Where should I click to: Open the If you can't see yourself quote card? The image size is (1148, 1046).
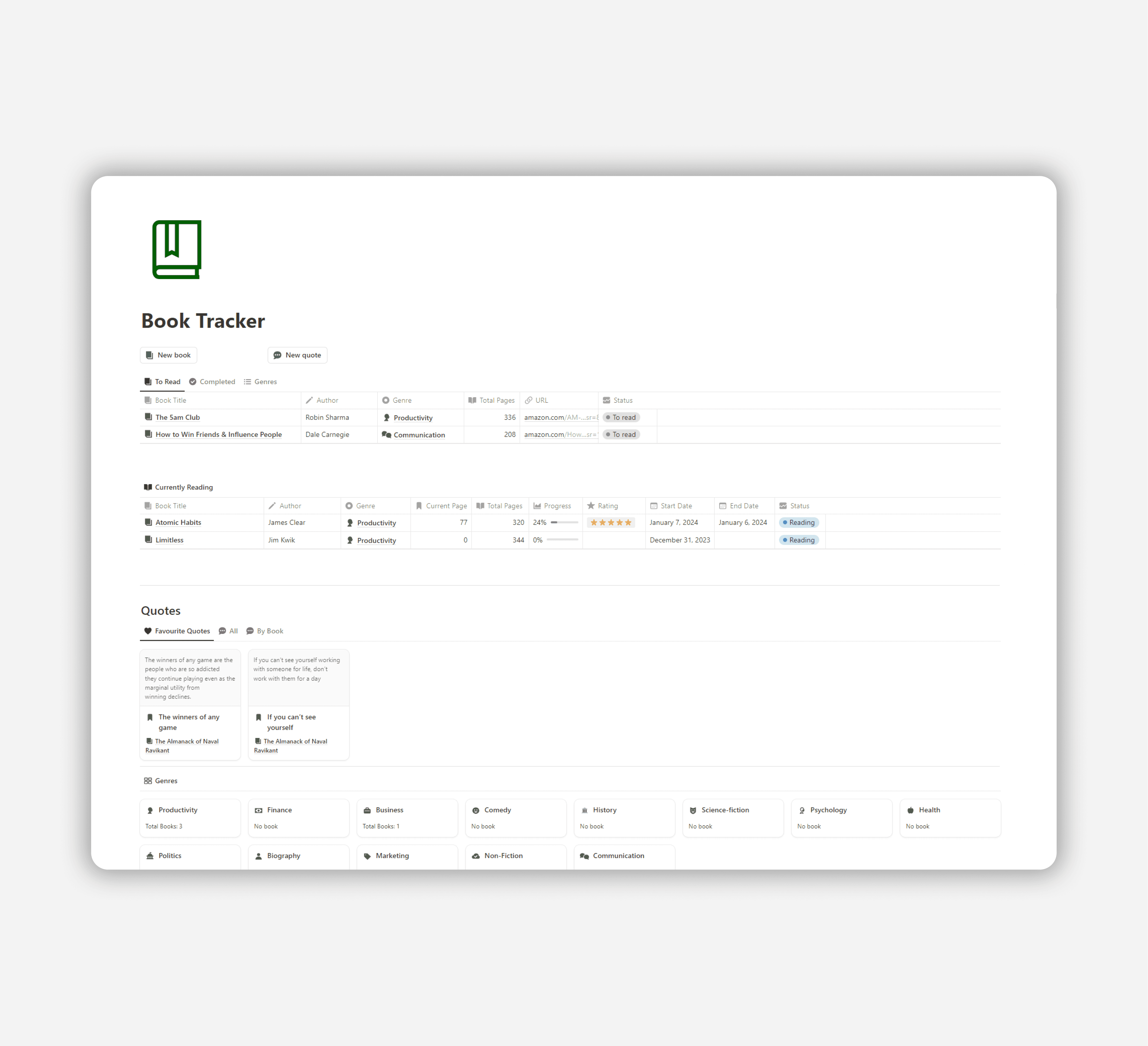299,704
